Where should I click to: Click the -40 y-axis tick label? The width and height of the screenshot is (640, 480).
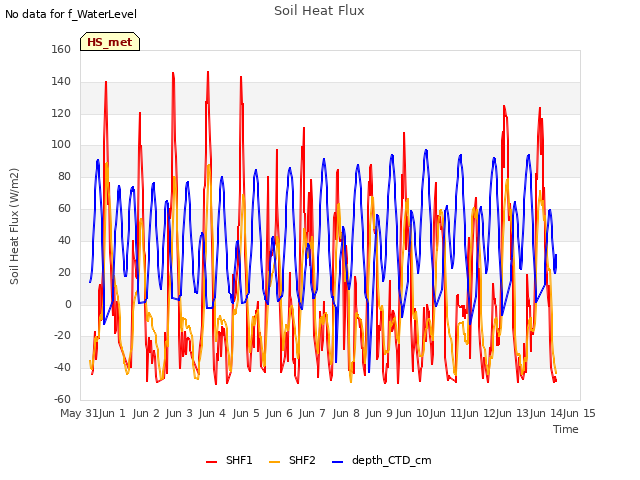pyautogui.click(x=62, y=367)
